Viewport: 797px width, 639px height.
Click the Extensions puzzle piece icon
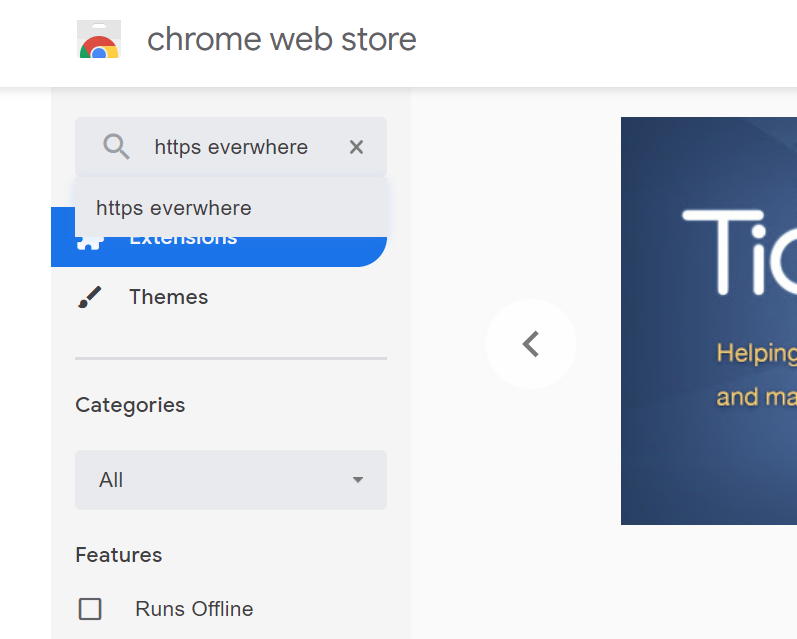point(89,244)
